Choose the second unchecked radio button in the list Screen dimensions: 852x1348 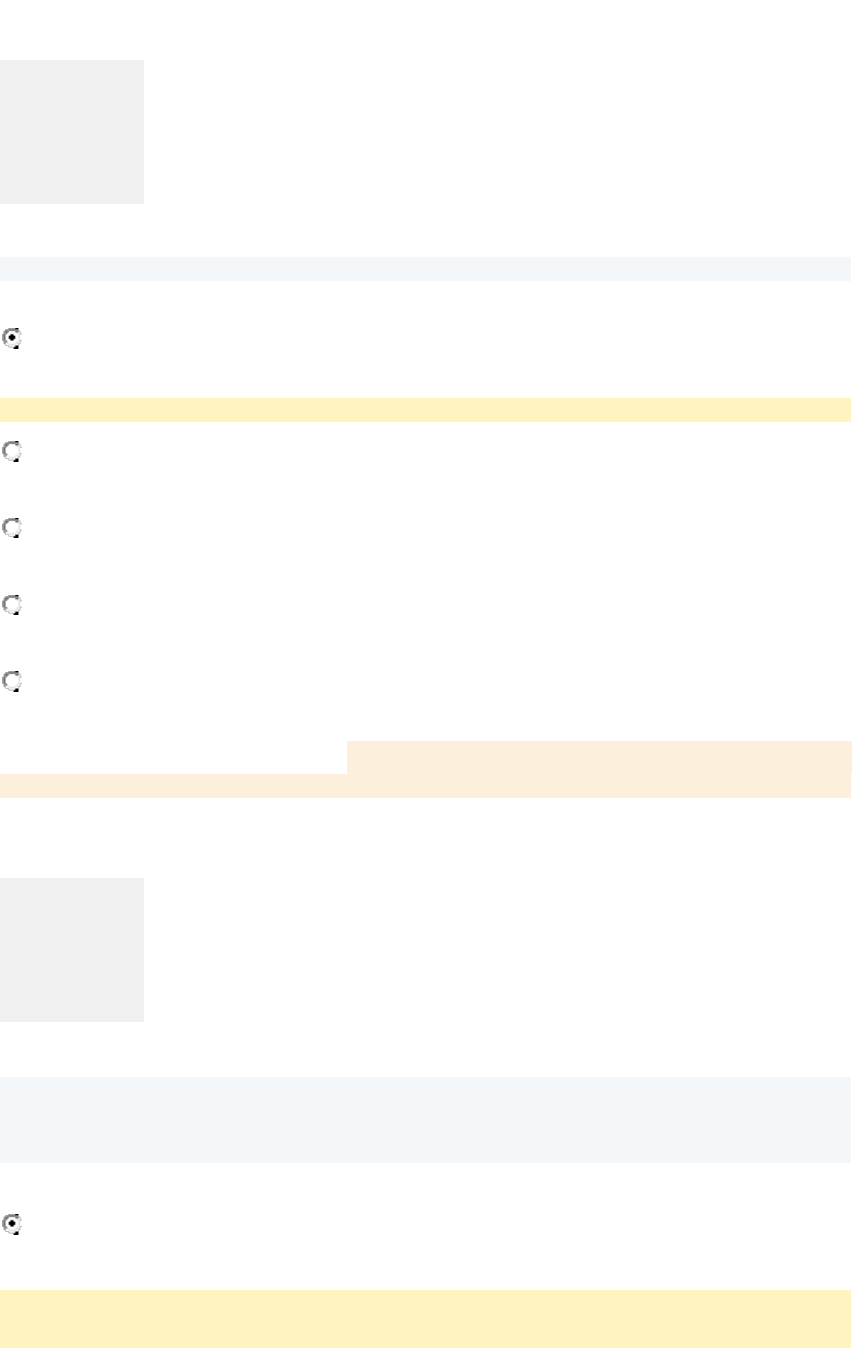click(x=13, y=528)
